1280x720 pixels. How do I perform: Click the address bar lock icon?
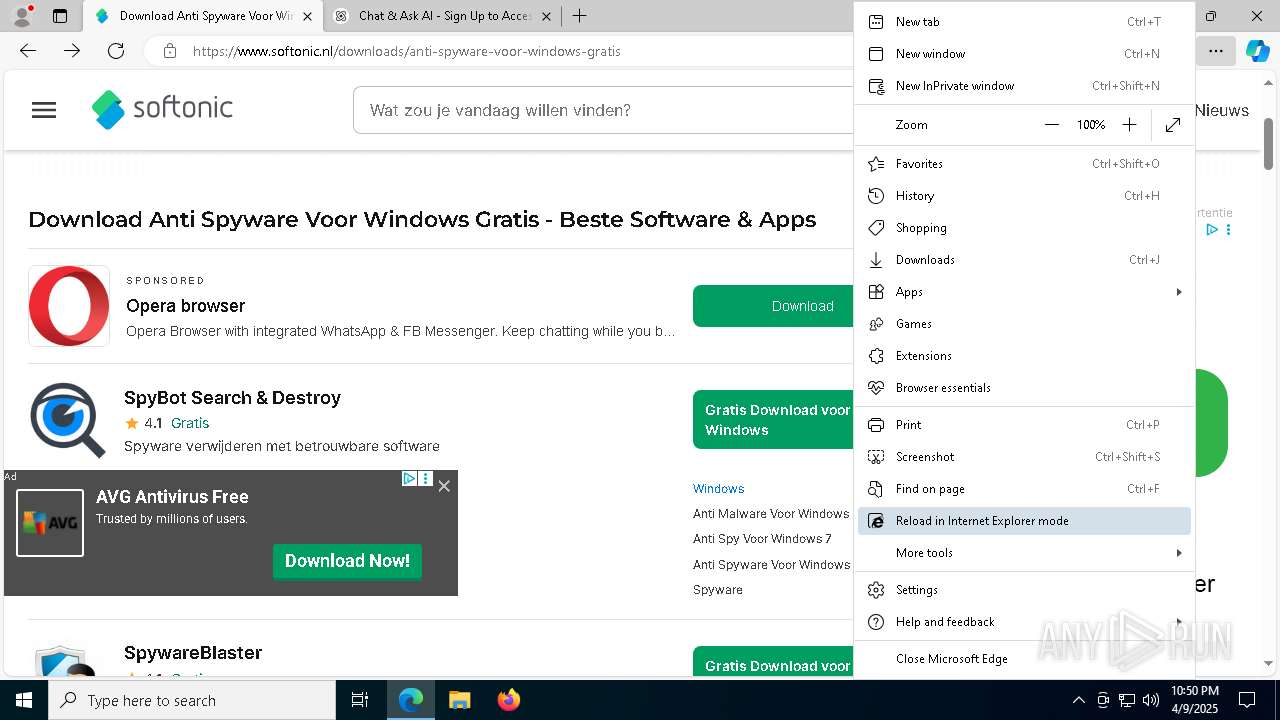tap(170, 51)
